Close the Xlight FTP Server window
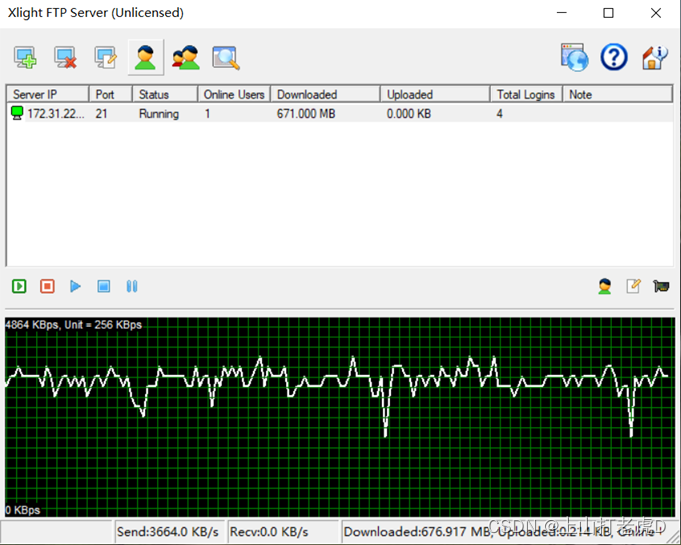 click(656, 13)
